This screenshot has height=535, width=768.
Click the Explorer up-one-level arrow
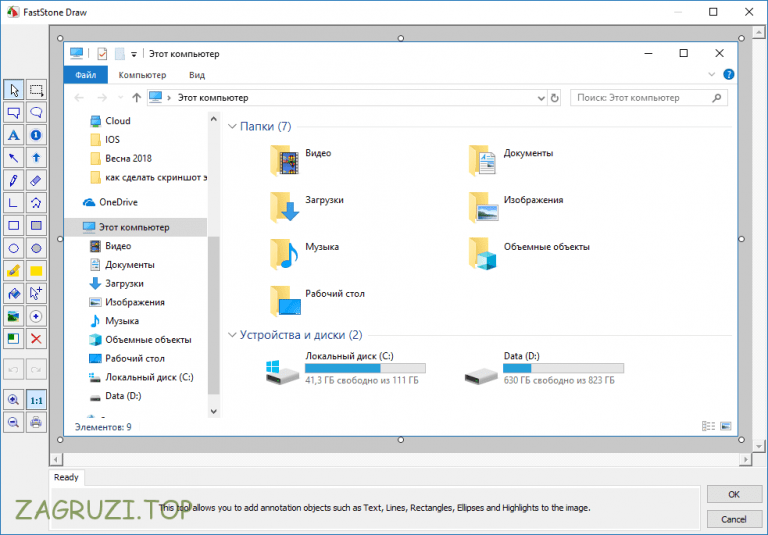click(x=137, y=97)
